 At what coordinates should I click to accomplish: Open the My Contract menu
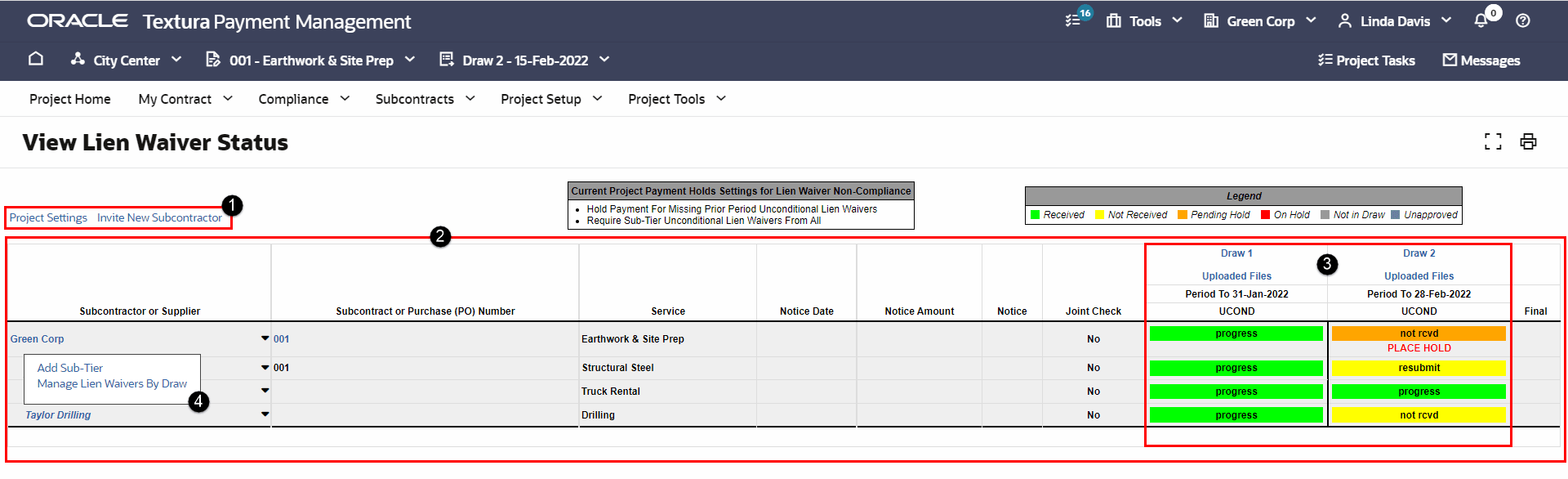coord(185,99)
